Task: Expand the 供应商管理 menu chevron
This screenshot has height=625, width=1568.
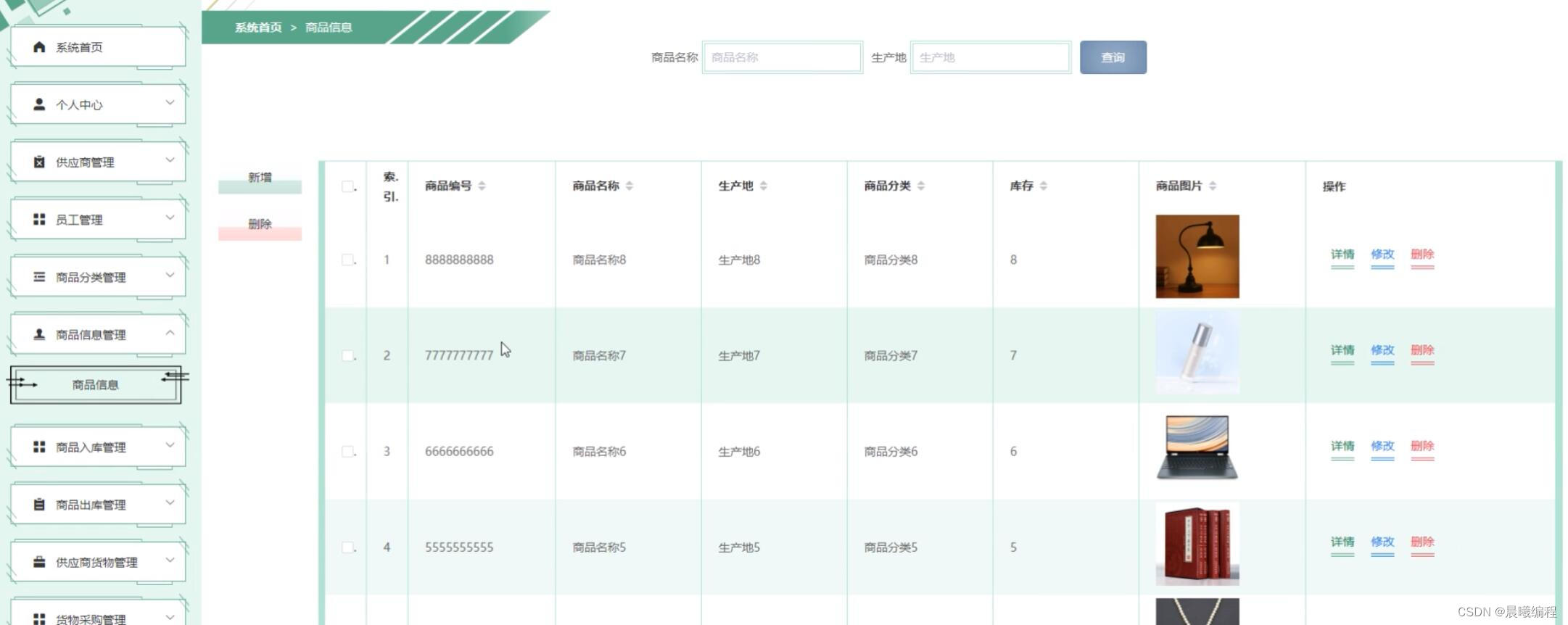Action: (170, 160)
